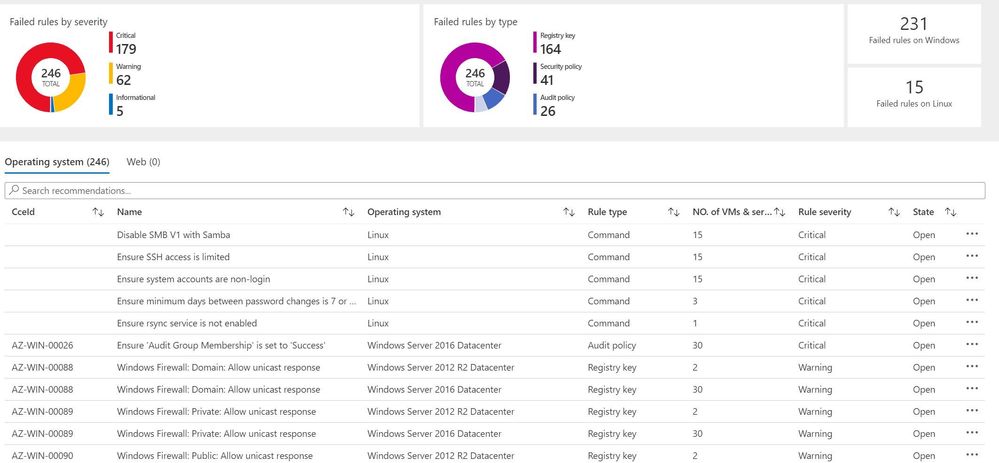The width and height of the screenshot is (999, 463).
Task: Click the AZ-WIN-00026 CceId cell
Action: click(42, 346)
